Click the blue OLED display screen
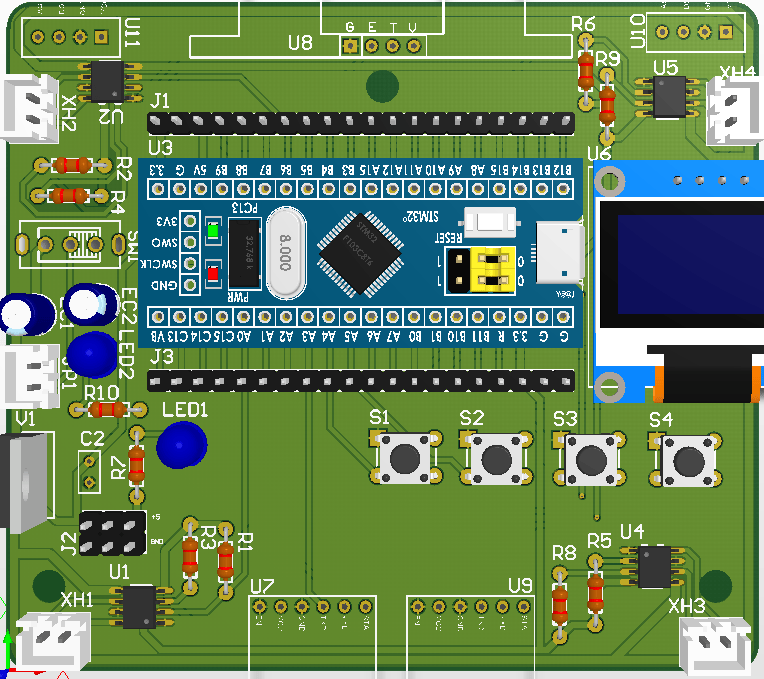 (x=690, y=264)
